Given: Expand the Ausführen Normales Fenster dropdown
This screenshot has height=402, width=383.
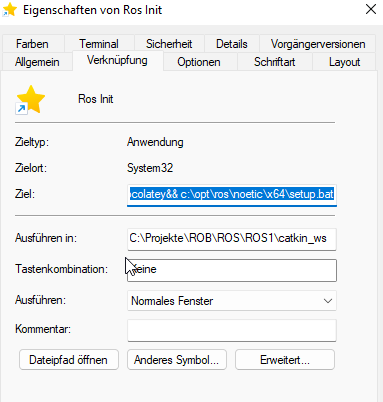Looking at the screenshot, I should tap(232, 301).
